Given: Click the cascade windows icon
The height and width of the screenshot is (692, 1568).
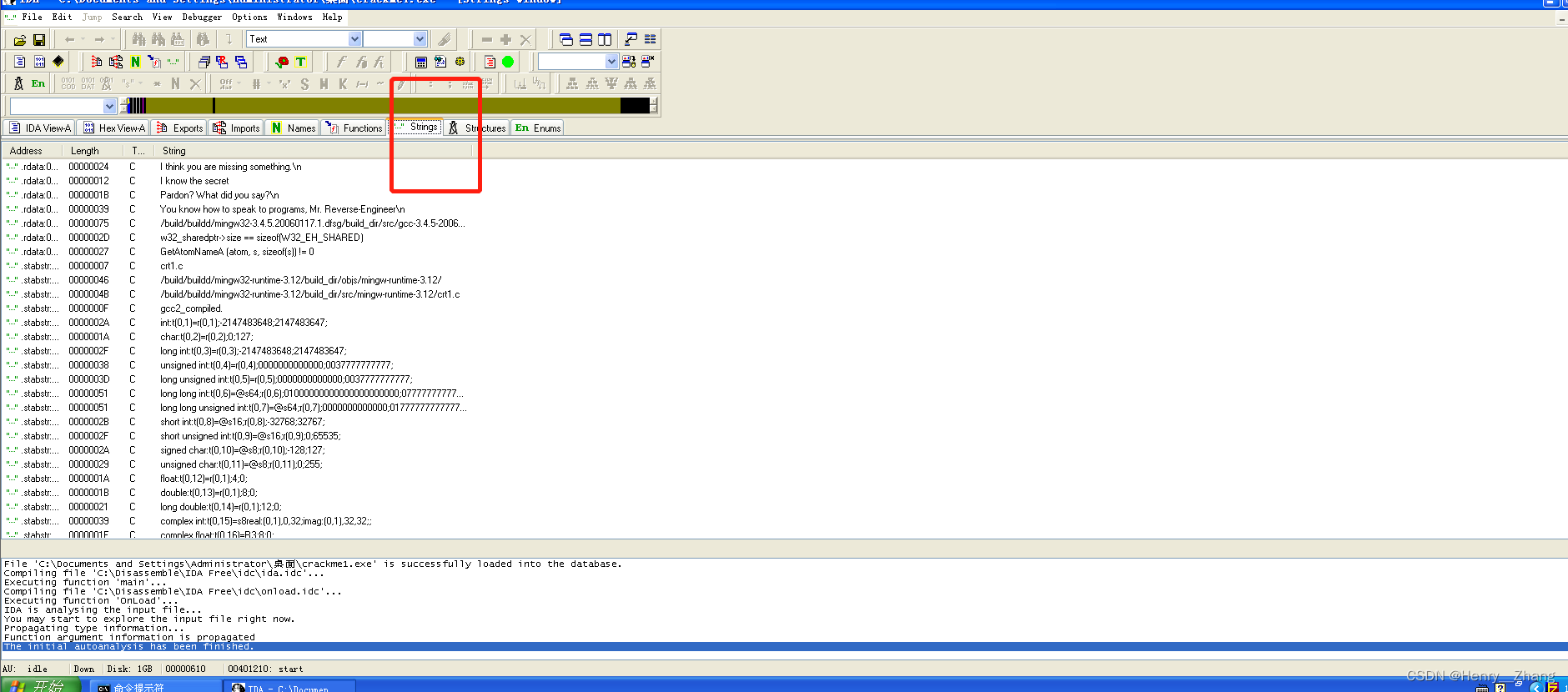Looking at the screenshot, I should [x=566, y=39].
